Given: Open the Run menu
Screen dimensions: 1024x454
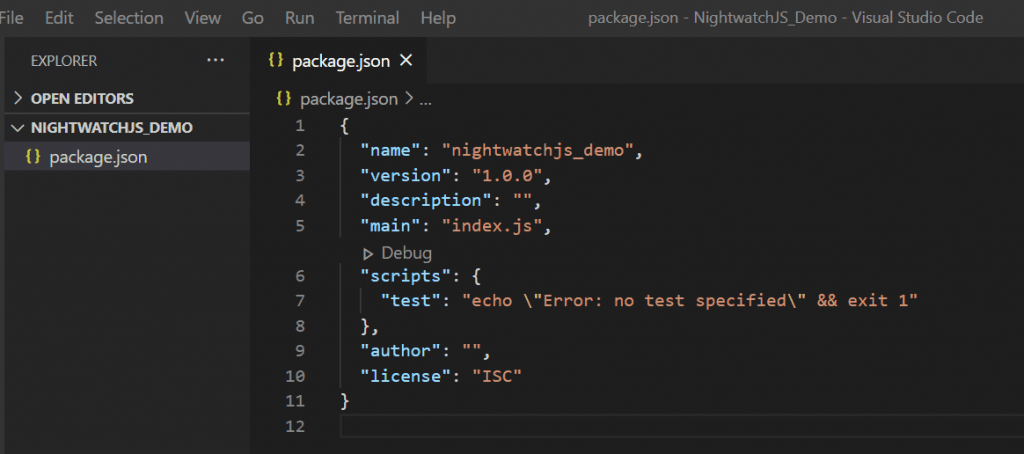Looking at the screenshot, I should click(x=299, y=18).
